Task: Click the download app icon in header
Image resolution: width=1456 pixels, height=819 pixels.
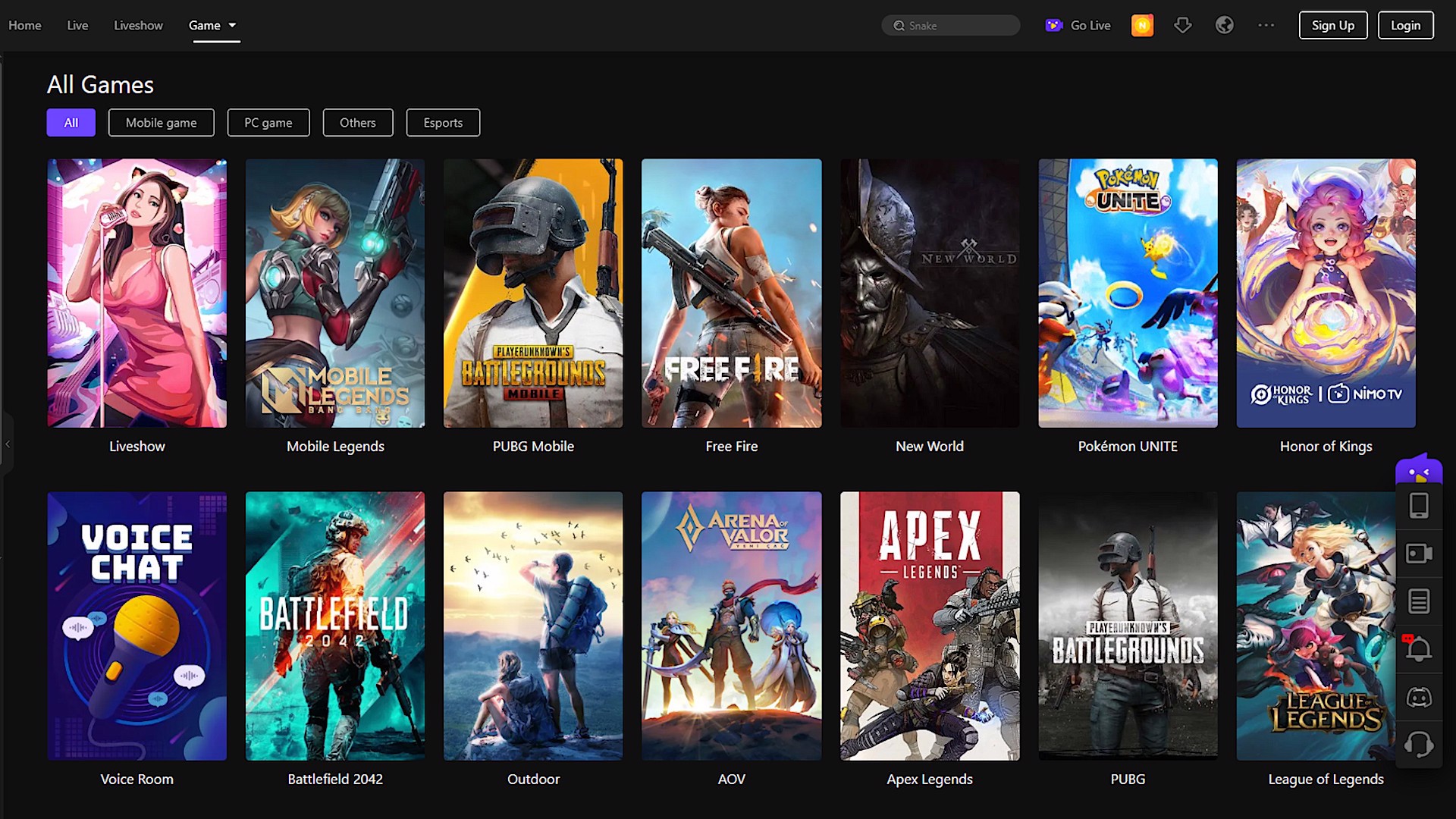Action: pos(1182,25)
